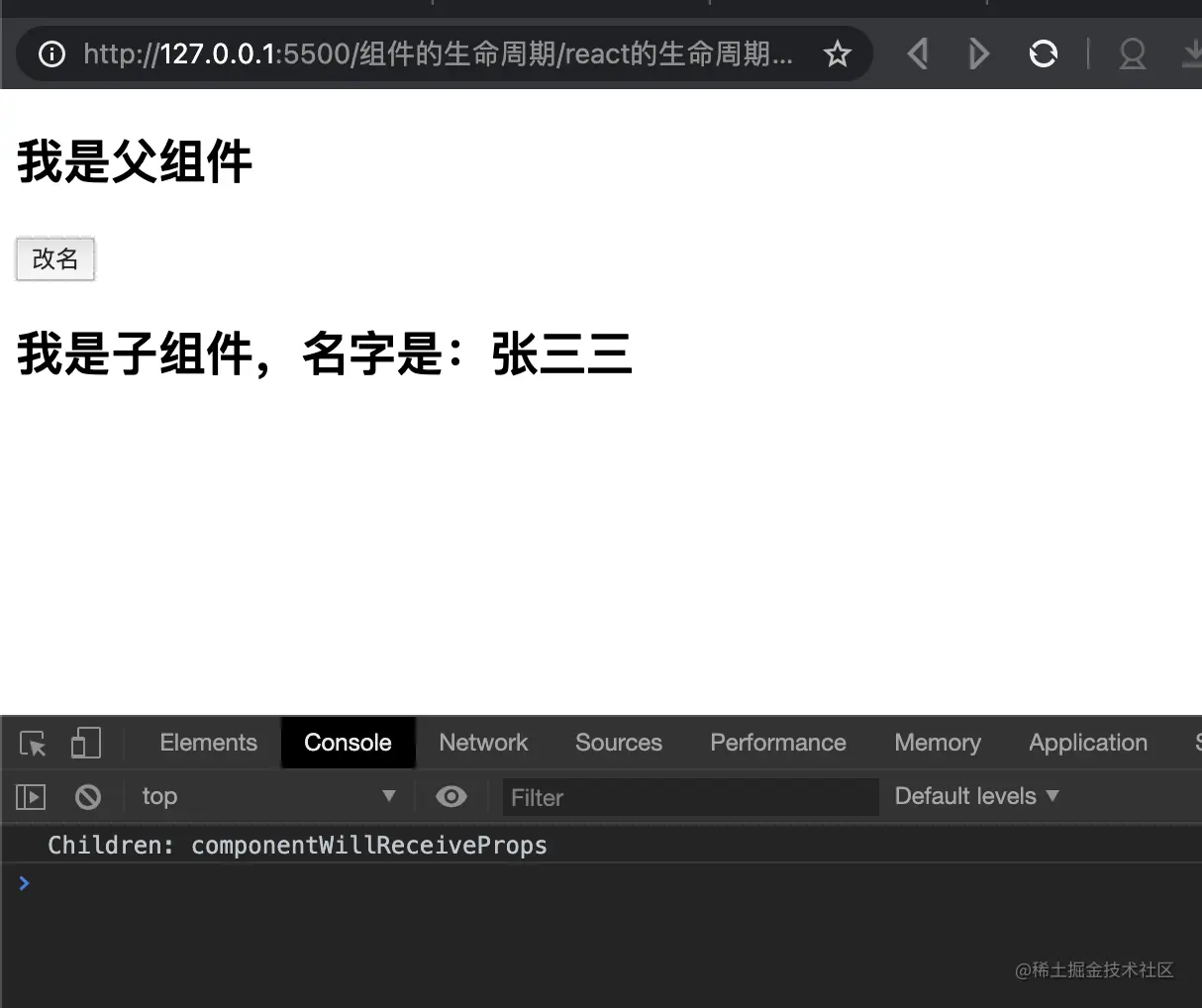
Task: Click the console Filter input field
Action: [x=691, y=797]
